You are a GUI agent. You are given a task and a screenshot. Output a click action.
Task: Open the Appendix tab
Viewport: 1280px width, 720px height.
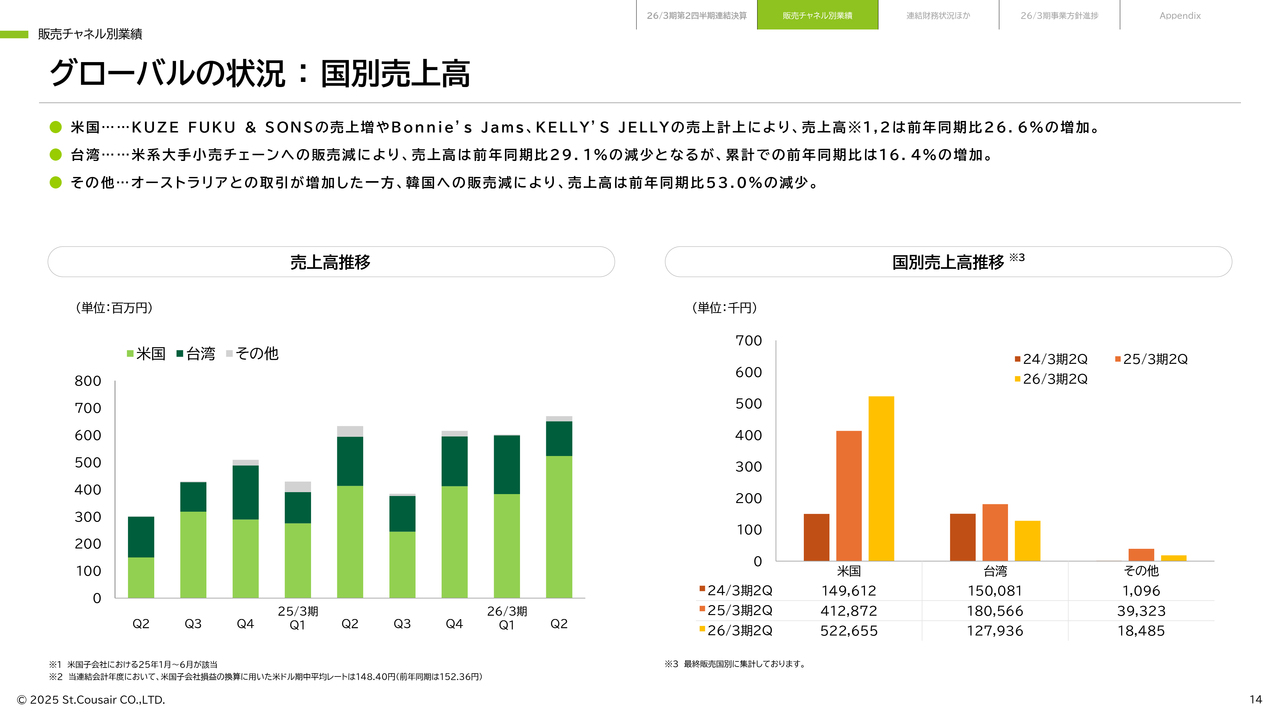tap(1180, 15)
